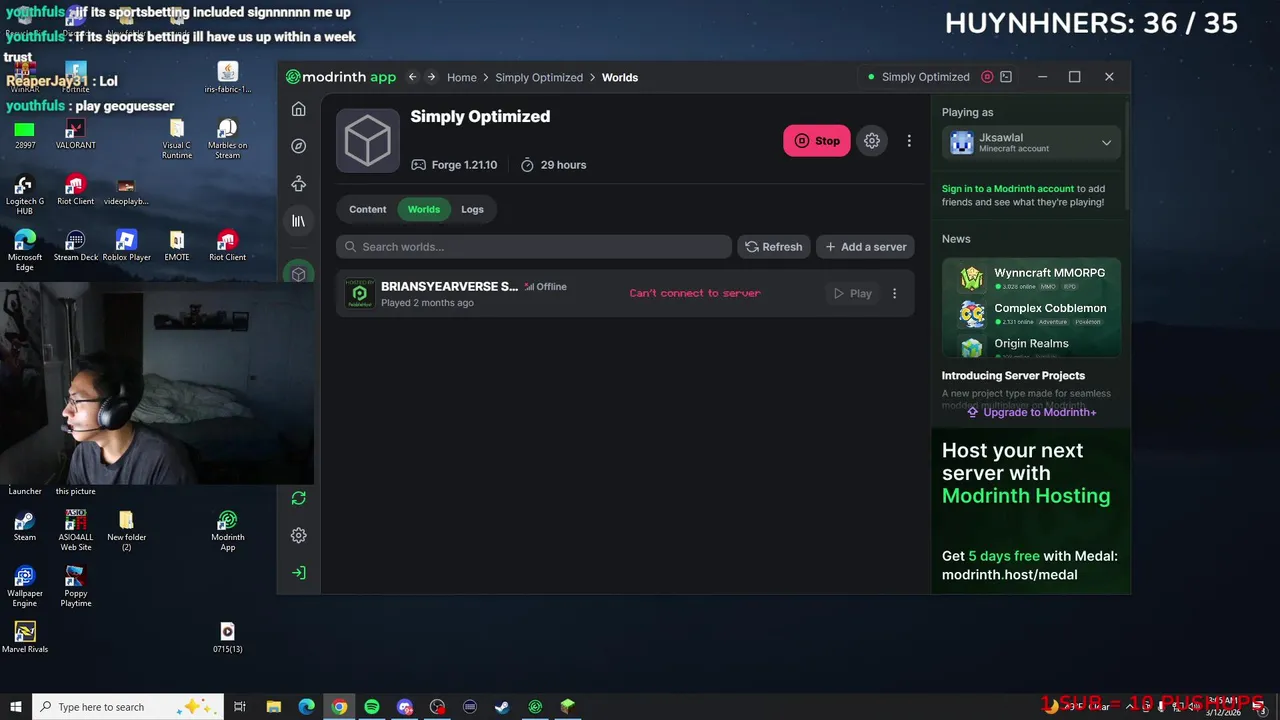Open Task View in the taskbar
Screen dimensions: 1280x720
pyautogui.click(x=240, y=707)
